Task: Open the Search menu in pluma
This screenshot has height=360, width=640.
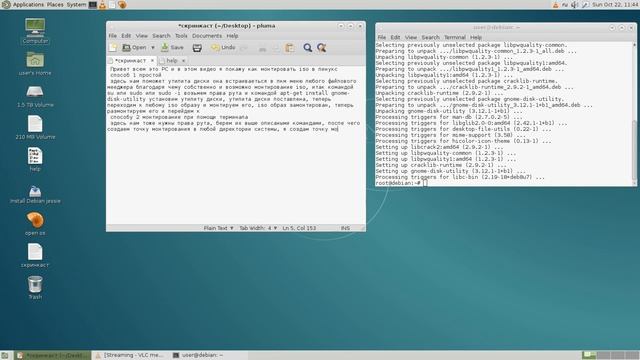Action: pyautogui.click(x=161, y=36)
